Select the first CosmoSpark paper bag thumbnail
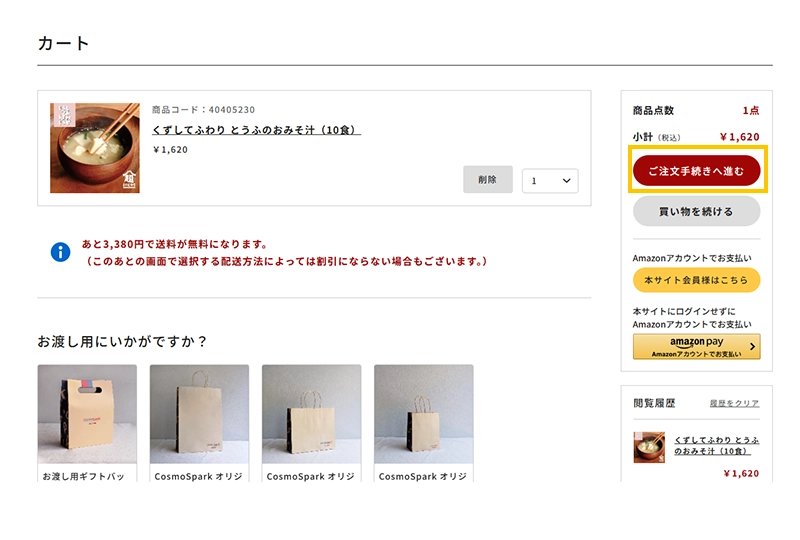 pyautogui.click(x=199, y=414)
